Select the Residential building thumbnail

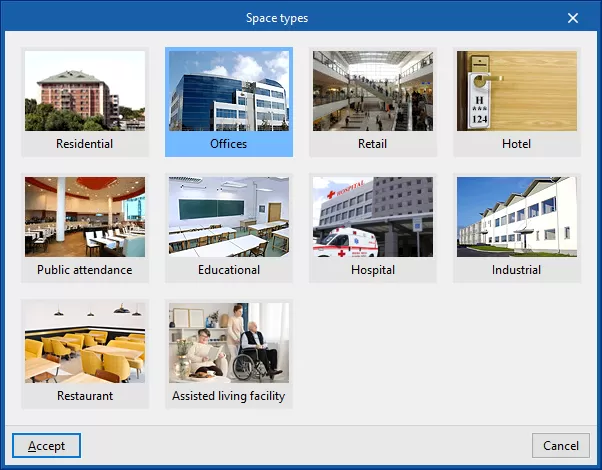coord(85,91)
